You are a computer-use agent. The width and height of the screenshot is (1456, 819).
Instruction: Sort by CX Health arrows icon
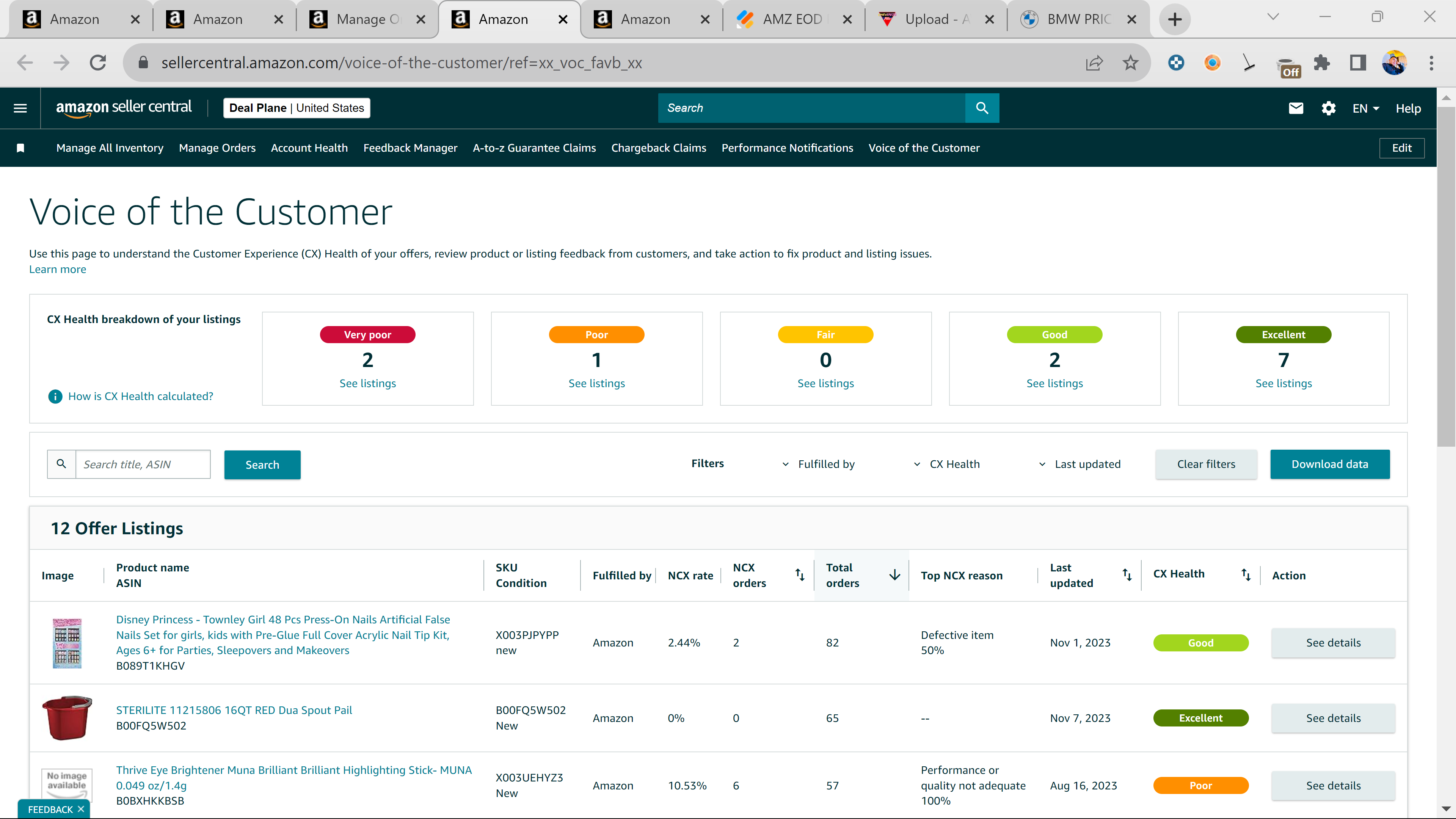1246,575
